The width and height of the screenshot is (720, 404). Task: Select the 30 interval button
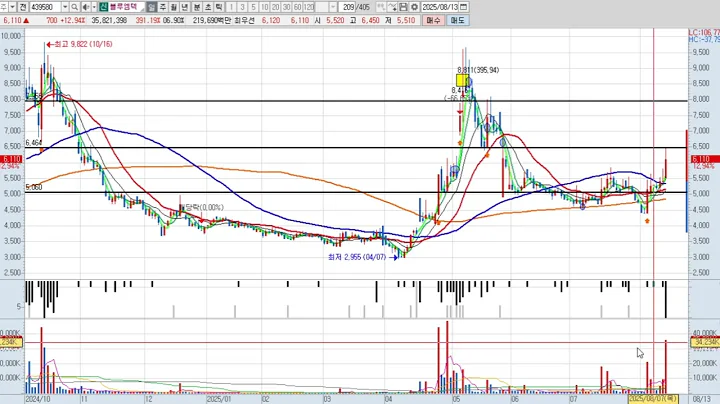(286, 7)
